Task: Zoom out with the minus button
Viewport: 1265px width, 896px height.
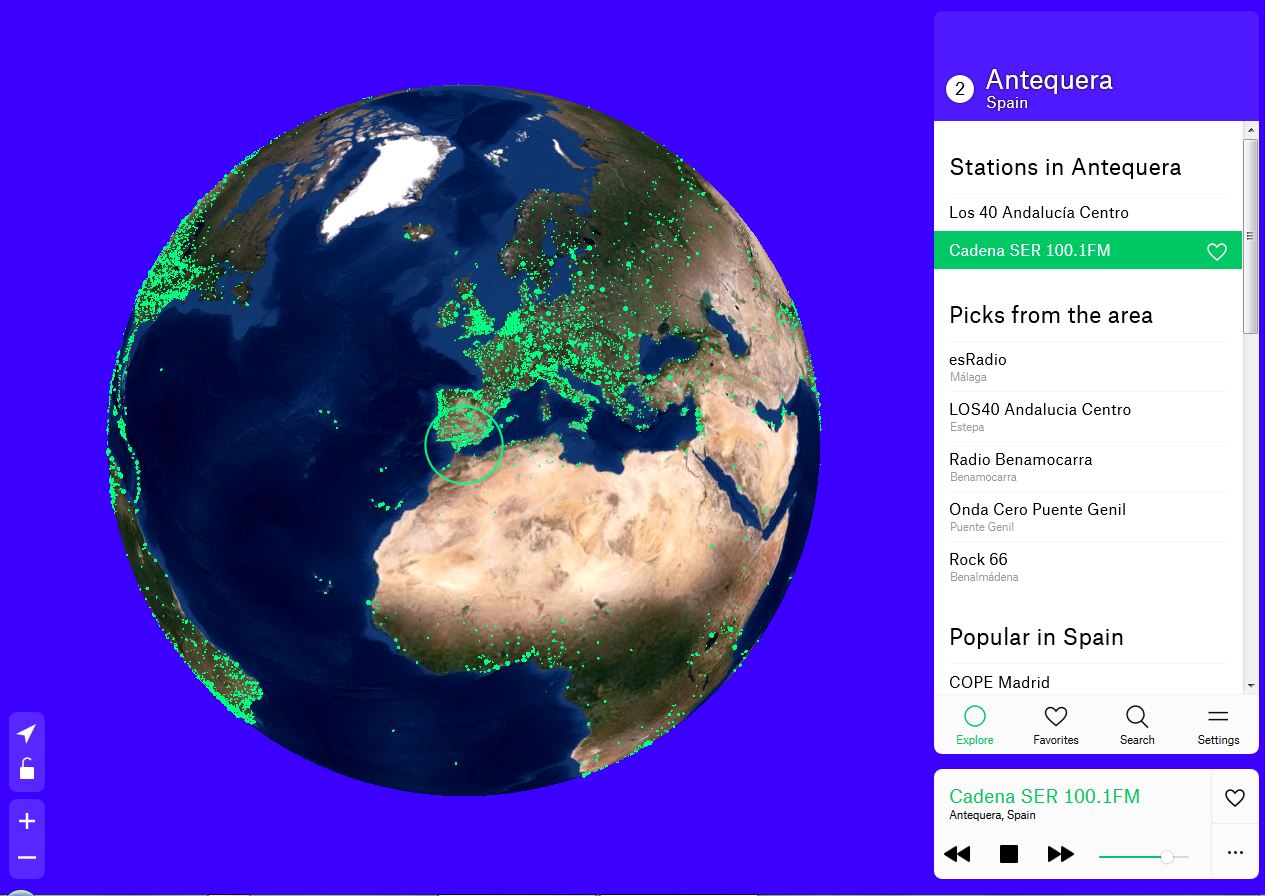Action: tap(27, 858)
